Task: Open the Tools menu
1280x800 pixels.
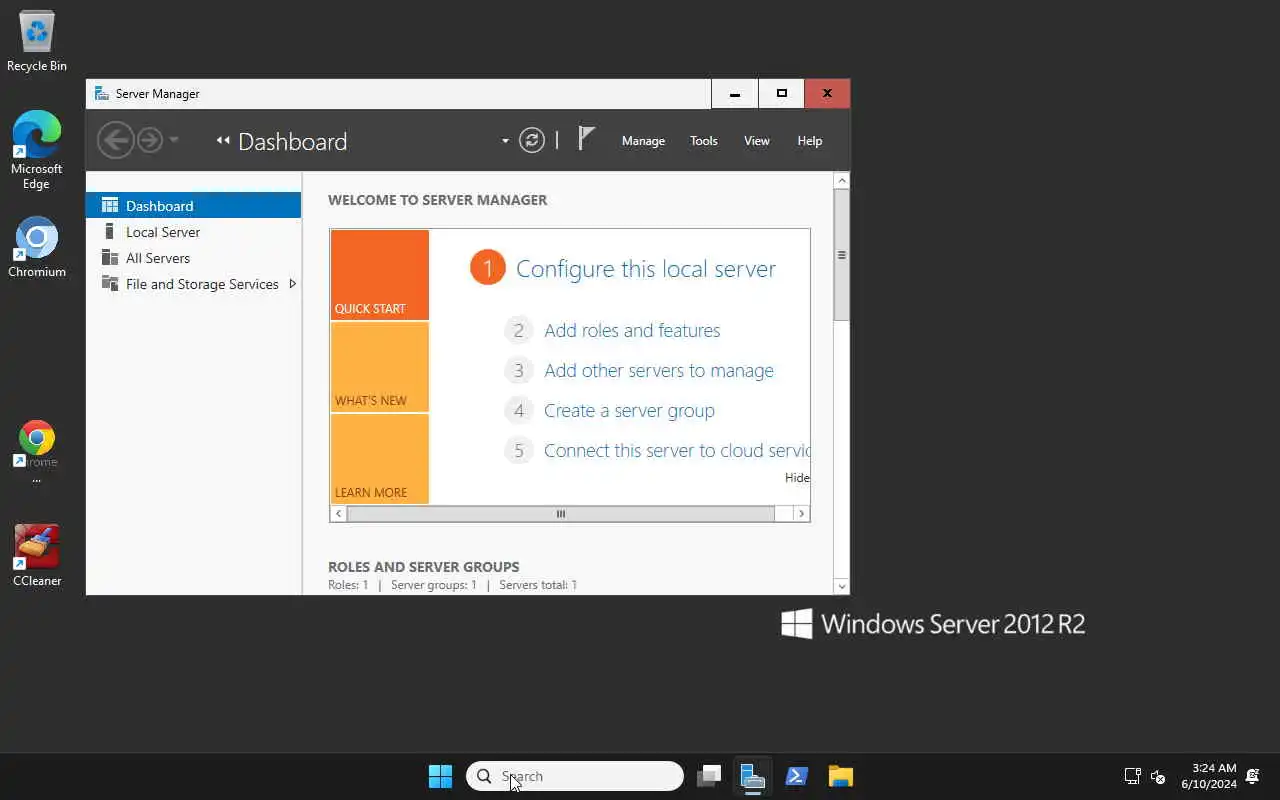Action: 704,141
